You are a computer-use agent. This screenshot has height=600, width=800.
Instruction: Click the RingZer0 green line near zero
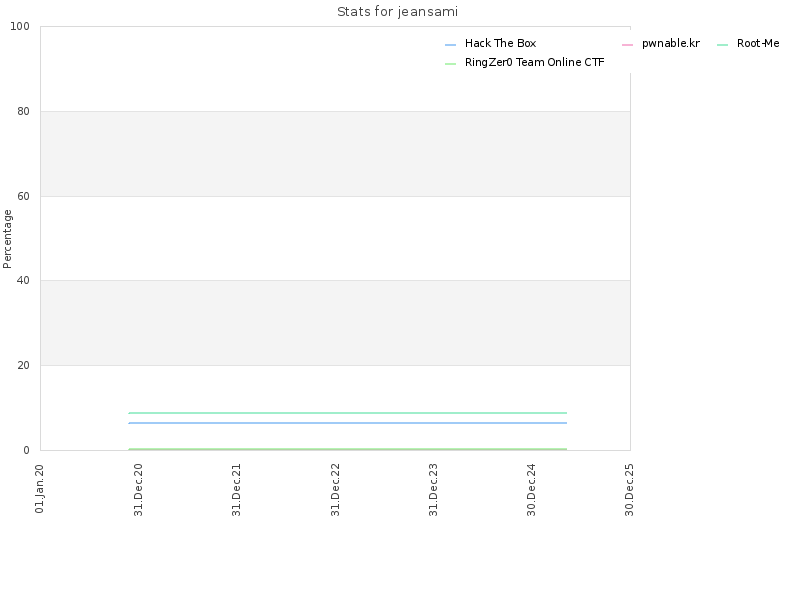(347, 449)
